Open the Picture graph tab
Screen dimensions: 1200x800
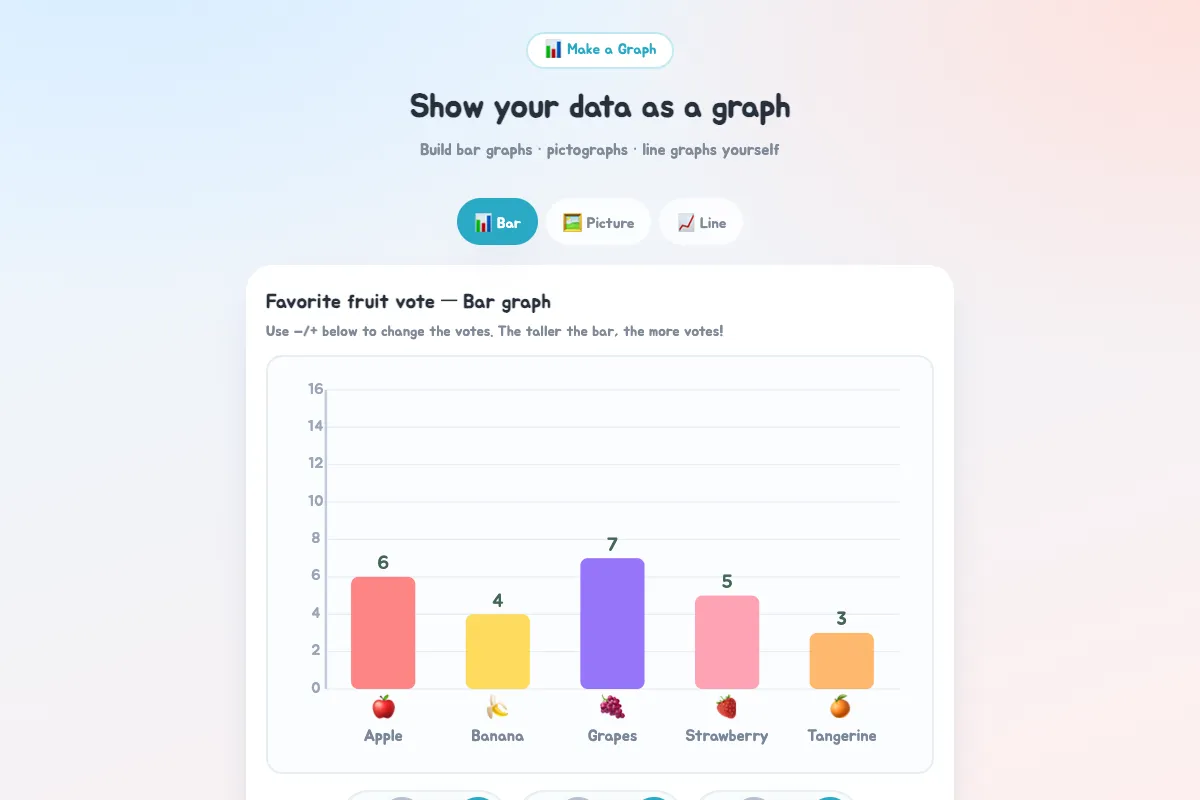(x=598, y=222)
